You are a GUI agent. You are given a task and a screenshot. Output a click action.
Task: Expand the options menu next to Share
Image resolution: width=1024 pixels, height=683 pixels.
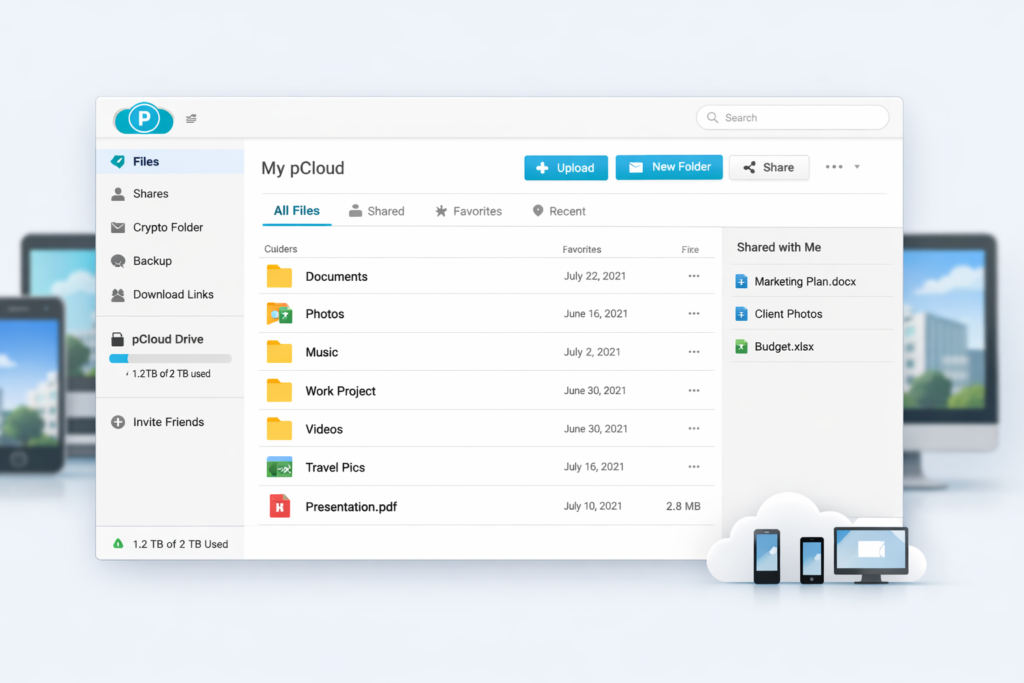(836, 167)
